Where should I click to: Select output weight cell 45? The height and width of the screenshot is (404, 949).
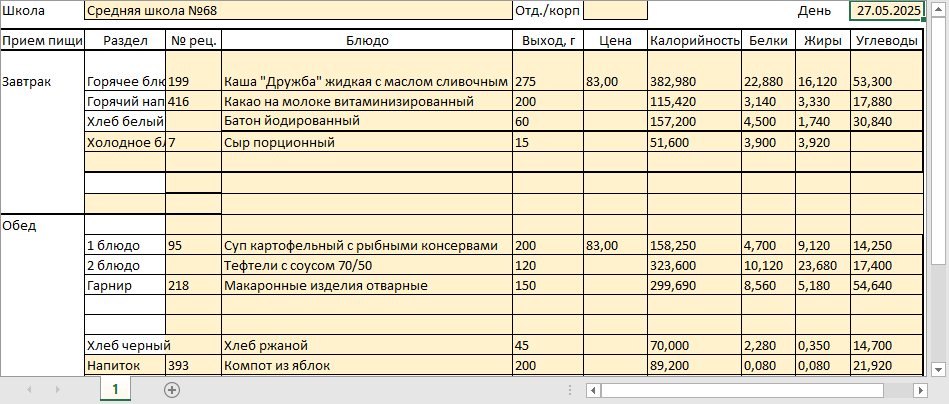(548, 345)
